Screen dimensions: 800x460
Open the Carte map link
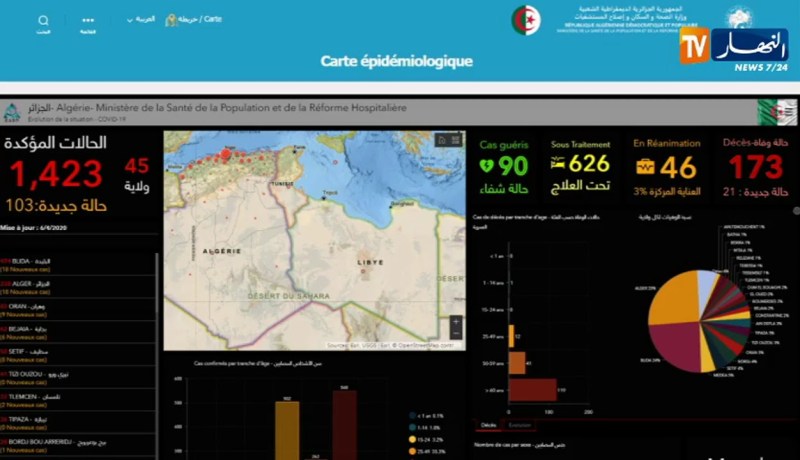point(200,19)
